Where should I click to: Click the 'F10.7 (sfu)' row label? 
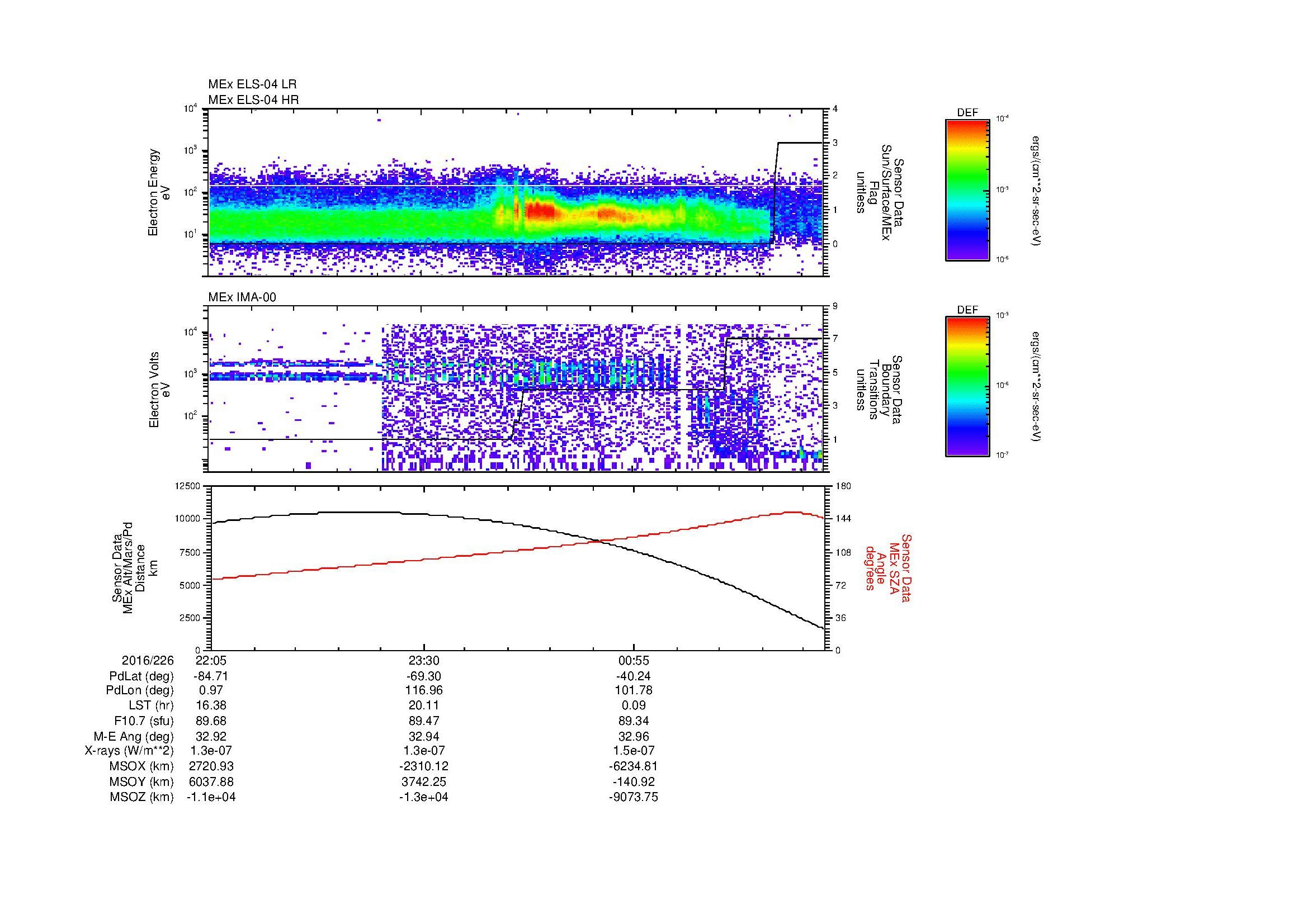(144, 721)
